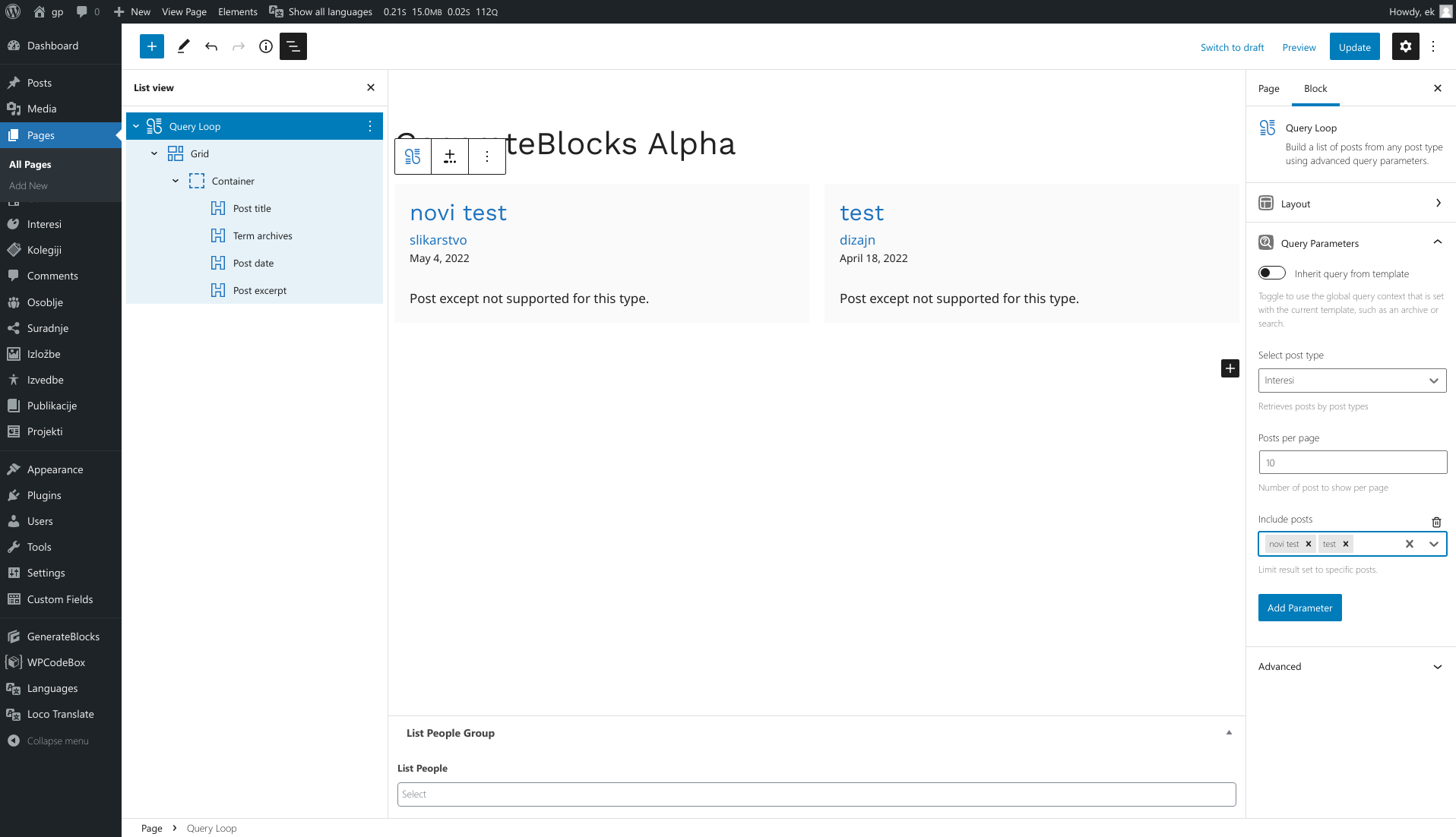
Task: Toggle the List View toolbar button
Action: 293,46
